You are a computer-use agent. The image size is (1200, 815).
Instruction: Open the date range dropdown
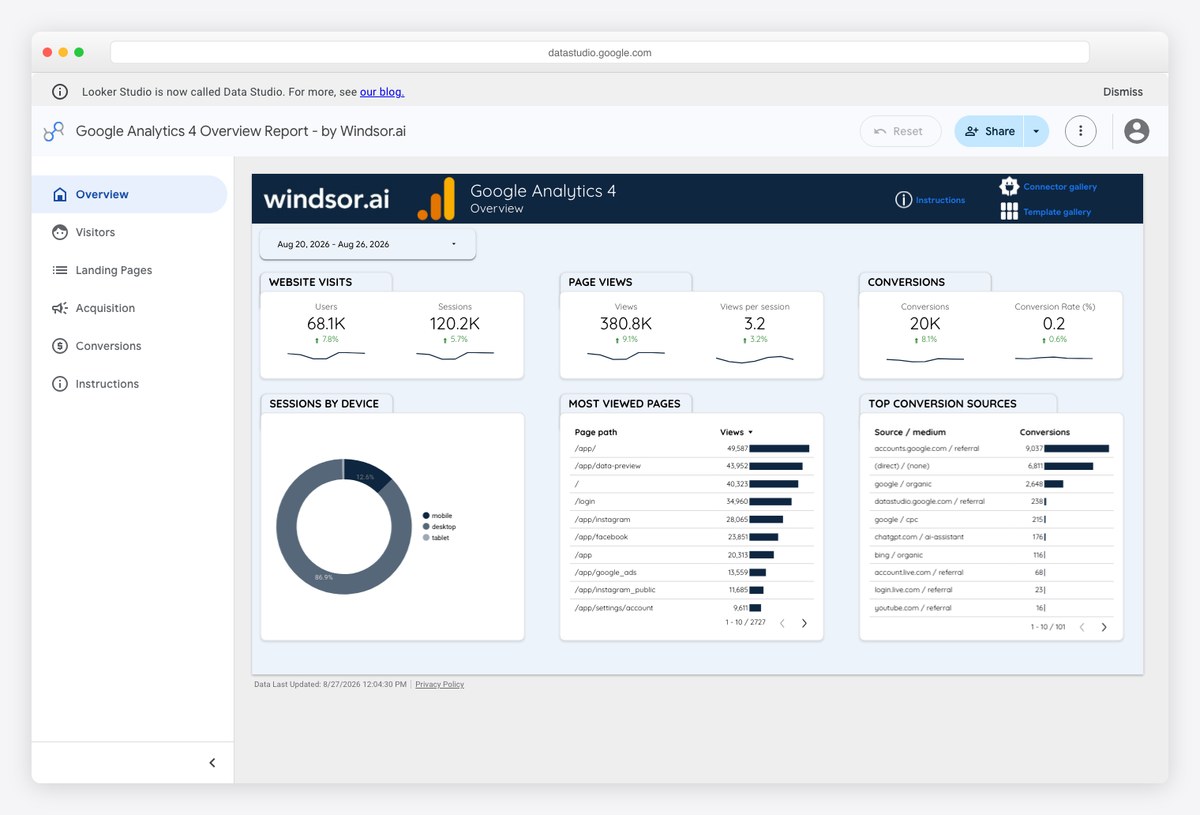click(x=368, y=244)
